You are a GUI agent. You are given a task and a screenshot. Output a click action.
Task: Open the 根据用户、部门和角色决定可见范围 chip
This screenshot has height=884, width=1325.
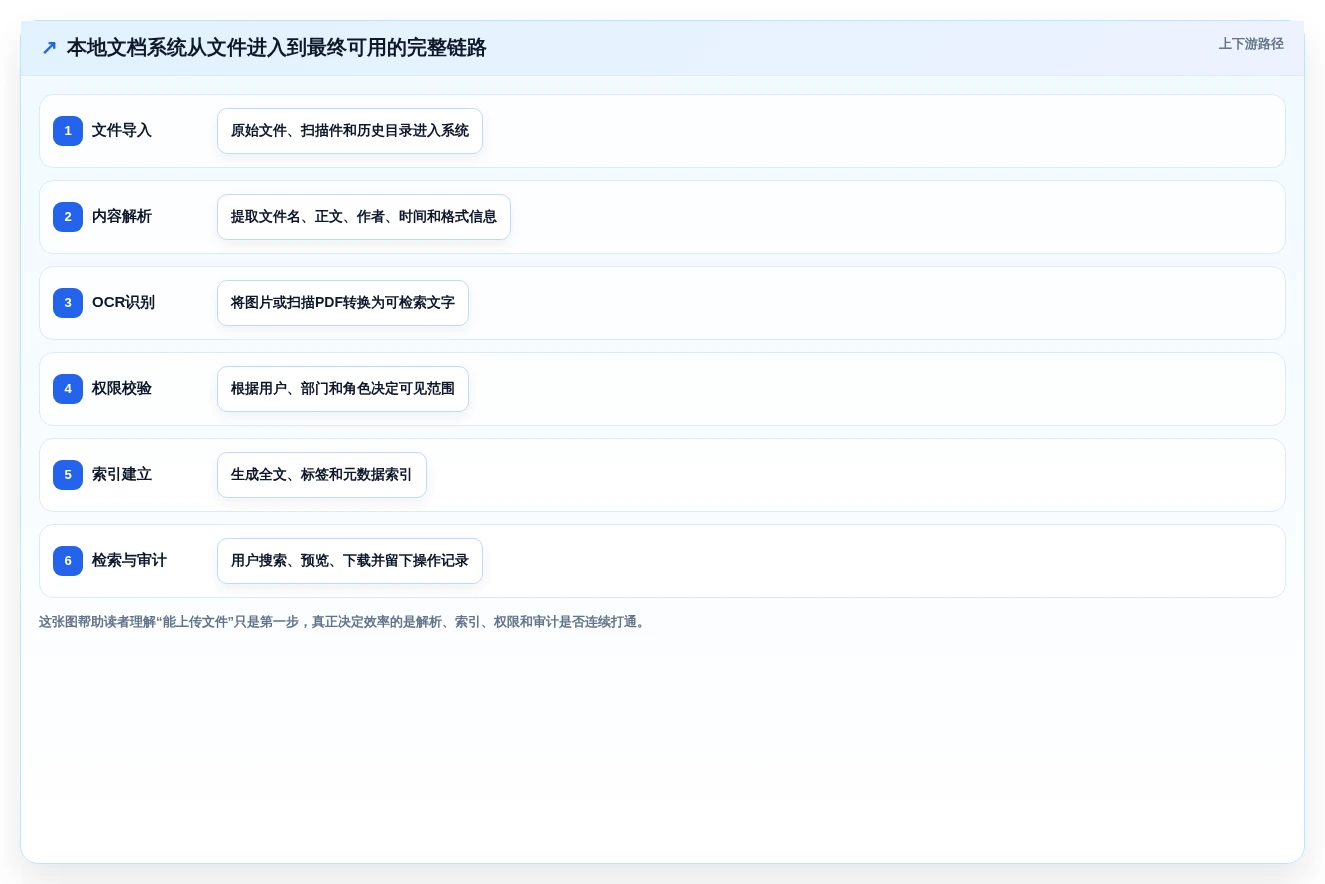pyautogui.click(x=343, y=389)
